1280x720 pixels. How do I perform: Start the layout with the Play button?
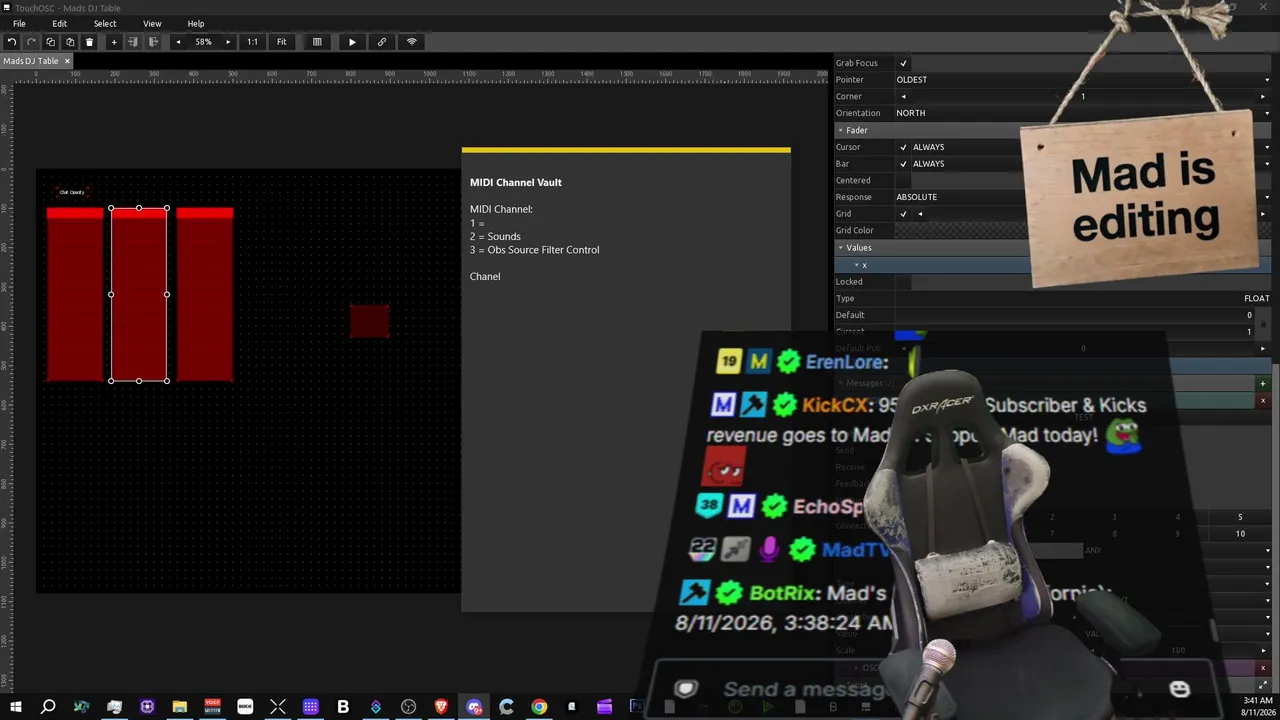352,42
